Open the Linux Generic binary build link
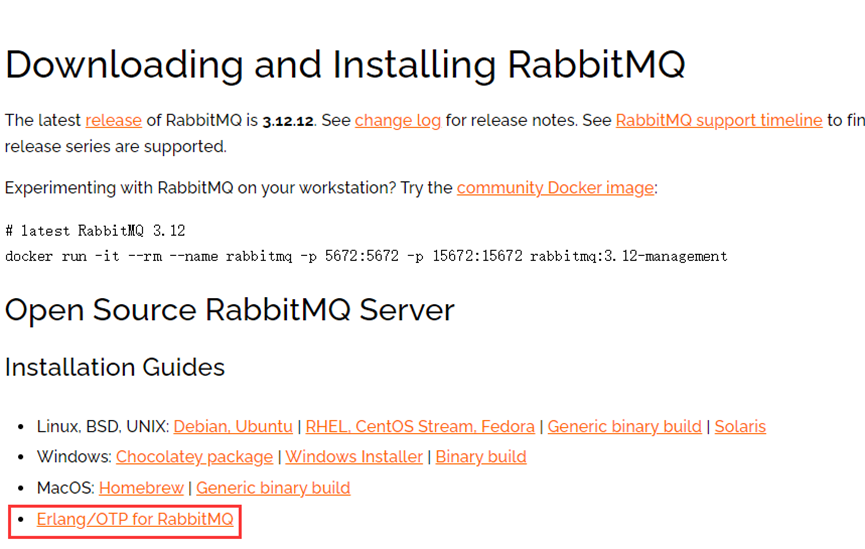Image resolution: width=865 pixels, height=549 pixels. pyautogui.click(x=624, y=427)
